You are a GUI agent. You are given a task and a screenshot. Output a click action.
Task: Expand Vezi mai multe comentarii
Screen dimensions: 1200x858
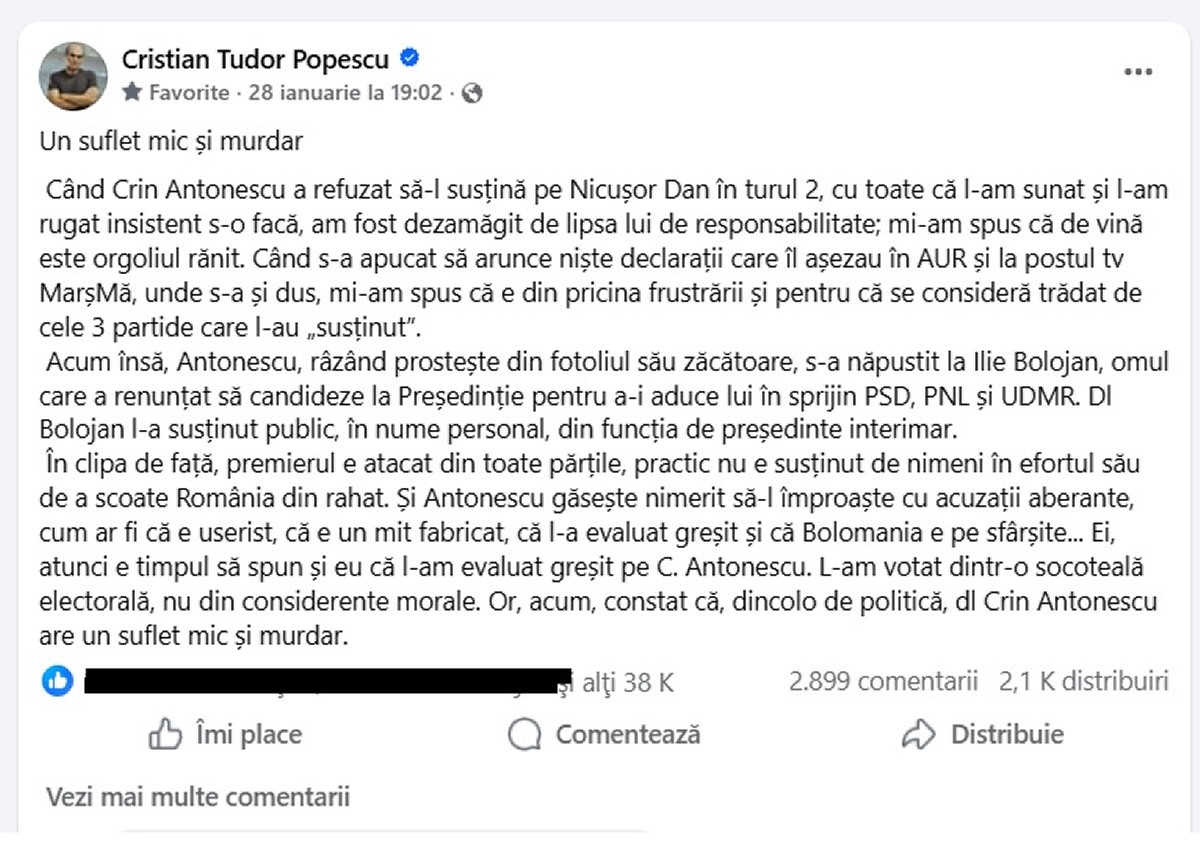[x=198, y=796]
